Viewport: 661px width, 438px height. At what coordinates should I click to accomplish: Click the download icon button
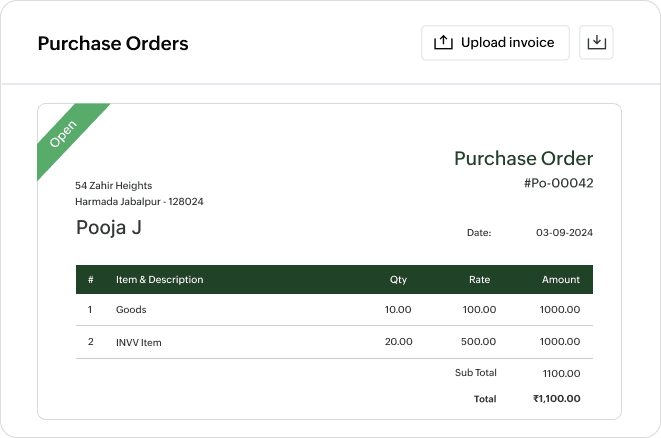pos(596,43)
